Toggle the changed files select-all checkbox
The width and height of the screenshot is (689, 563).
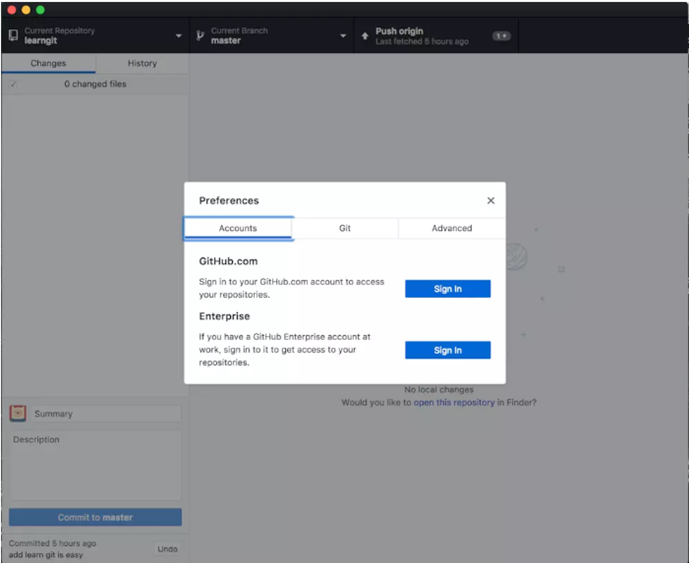coord(13,84)
